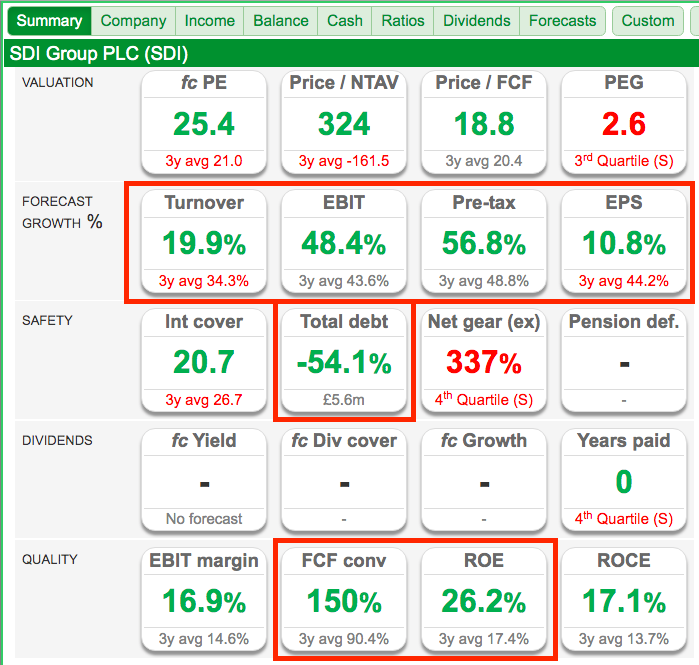Click the '3y avg 43.6%' text

[344, 281]
